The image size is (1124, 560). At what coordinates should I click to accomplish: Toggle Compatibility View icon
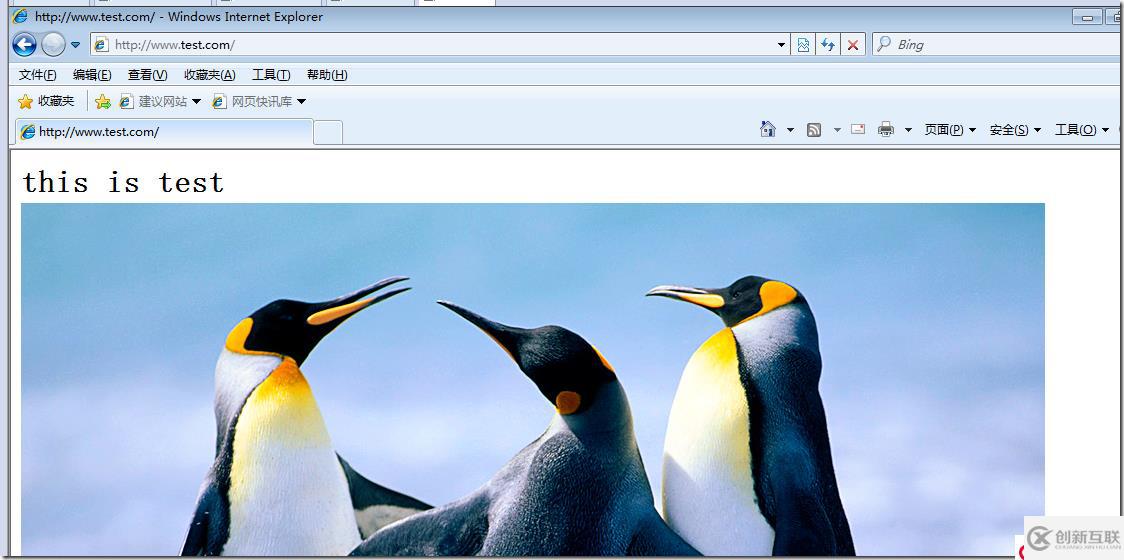pyautogui.click(x=804, y=44)
